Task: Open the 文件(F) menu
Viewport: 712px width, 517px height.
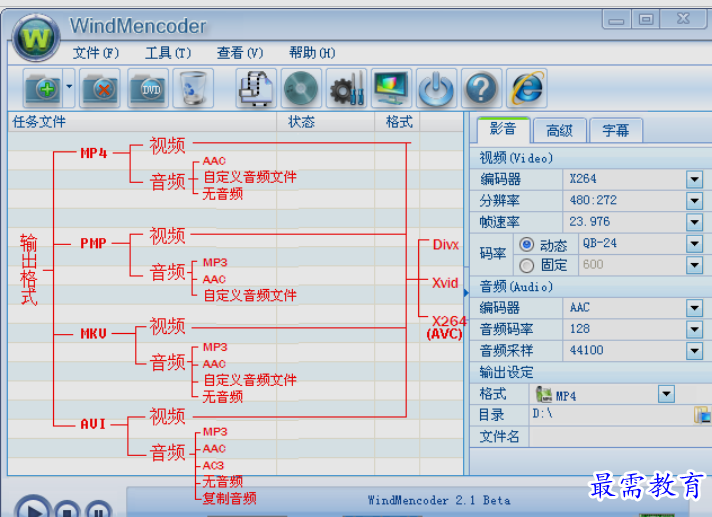Action: 96,53
